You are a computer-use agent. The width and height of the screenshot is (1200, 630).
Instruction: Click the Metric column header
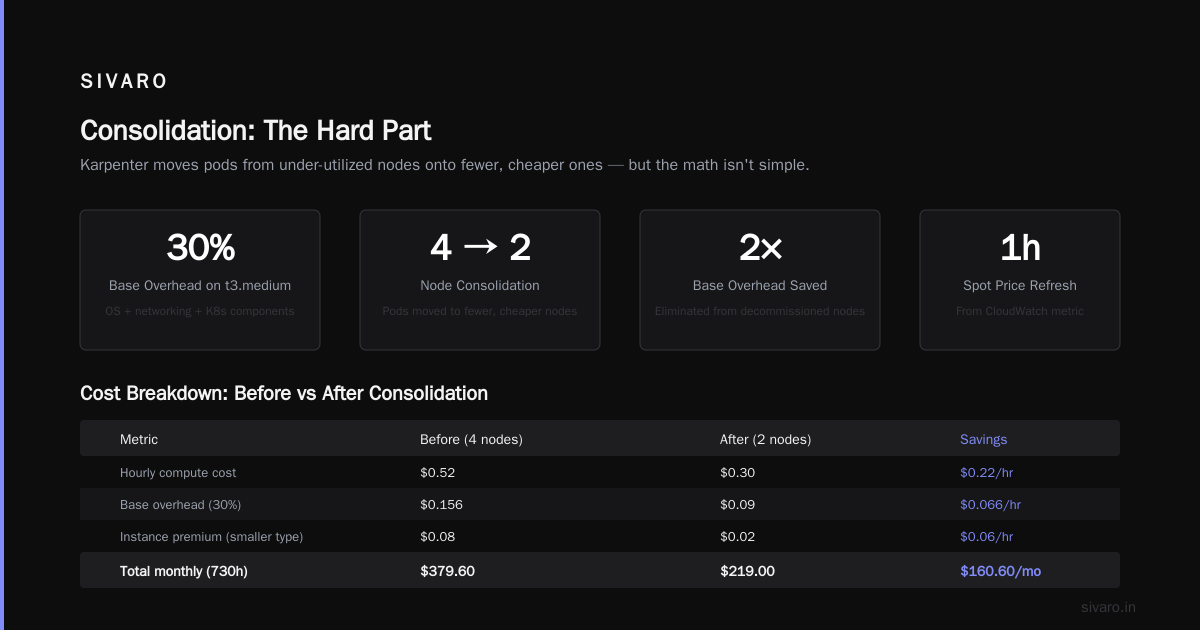[x=139, y=439]
